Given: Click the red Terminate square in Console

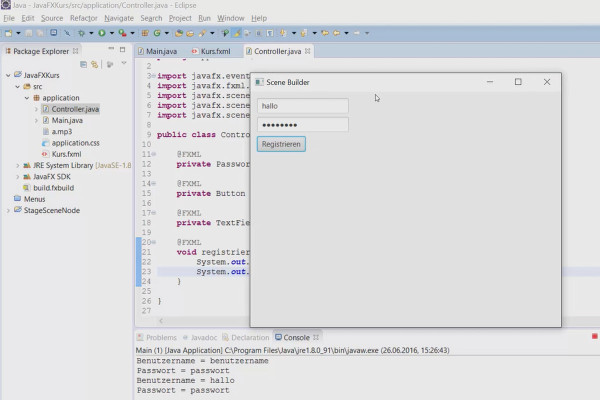Looking at the screenshot, I should point(594,338).
